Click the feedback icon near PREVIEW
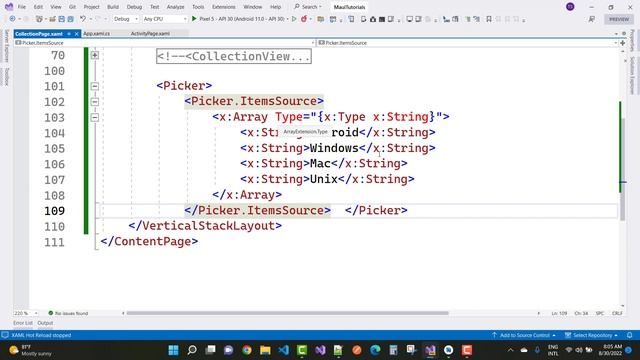 591,19
